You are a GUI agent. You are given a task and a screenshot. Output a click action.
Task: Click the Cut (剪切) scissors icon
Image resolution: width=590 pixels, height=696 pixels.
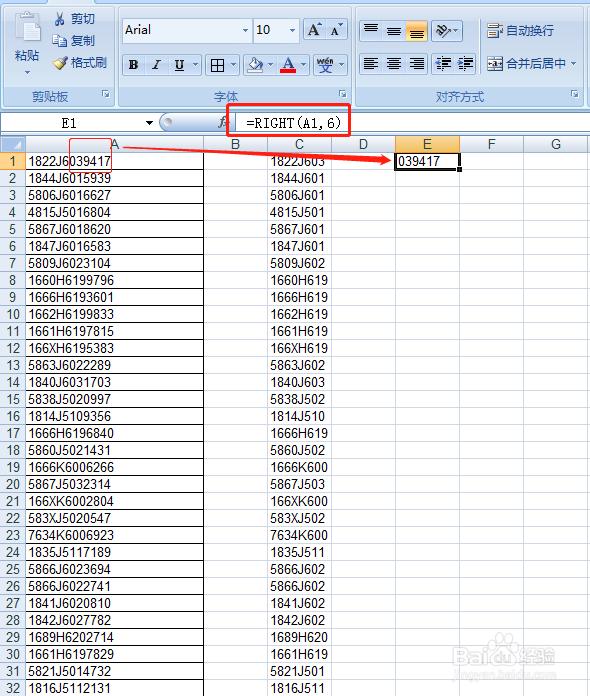coord(59,19)
